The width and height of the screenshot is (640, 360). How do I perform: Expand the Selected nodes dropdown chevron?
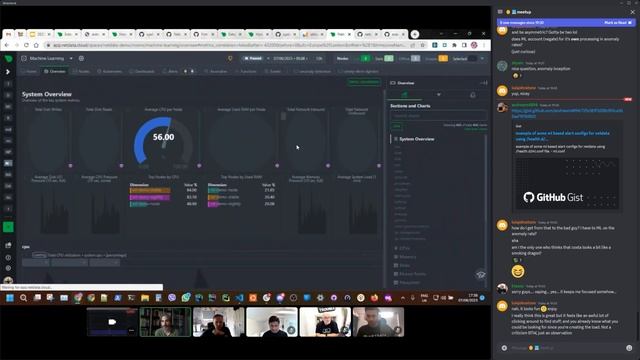pos(482,59)
